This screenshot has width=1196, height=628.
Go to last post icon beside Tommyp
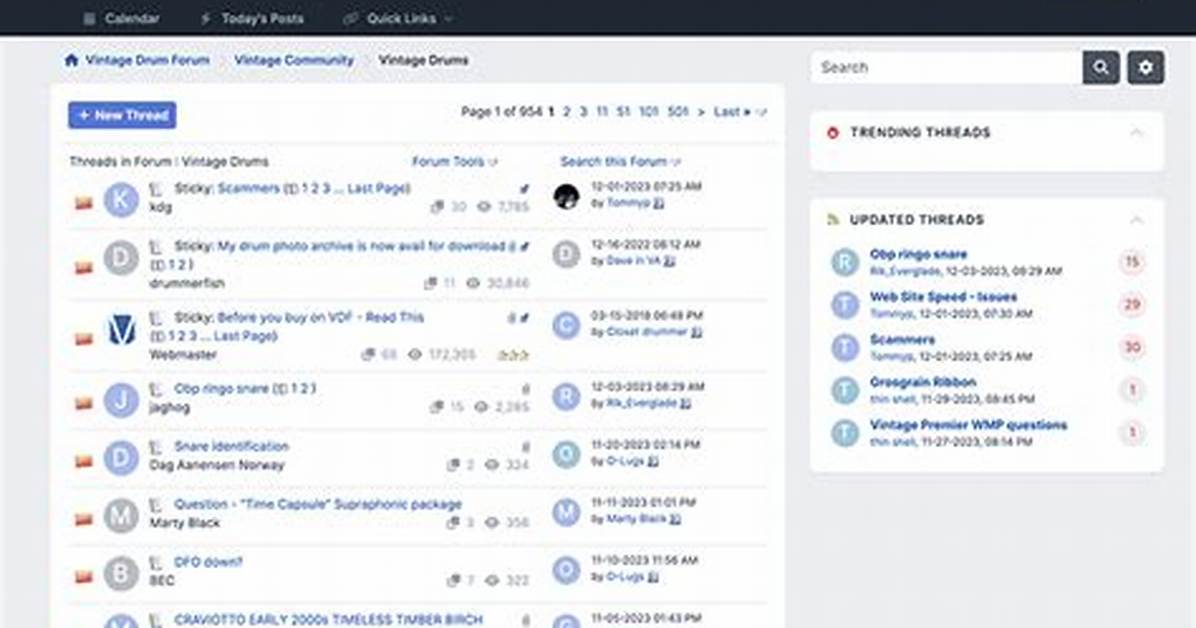659,203
